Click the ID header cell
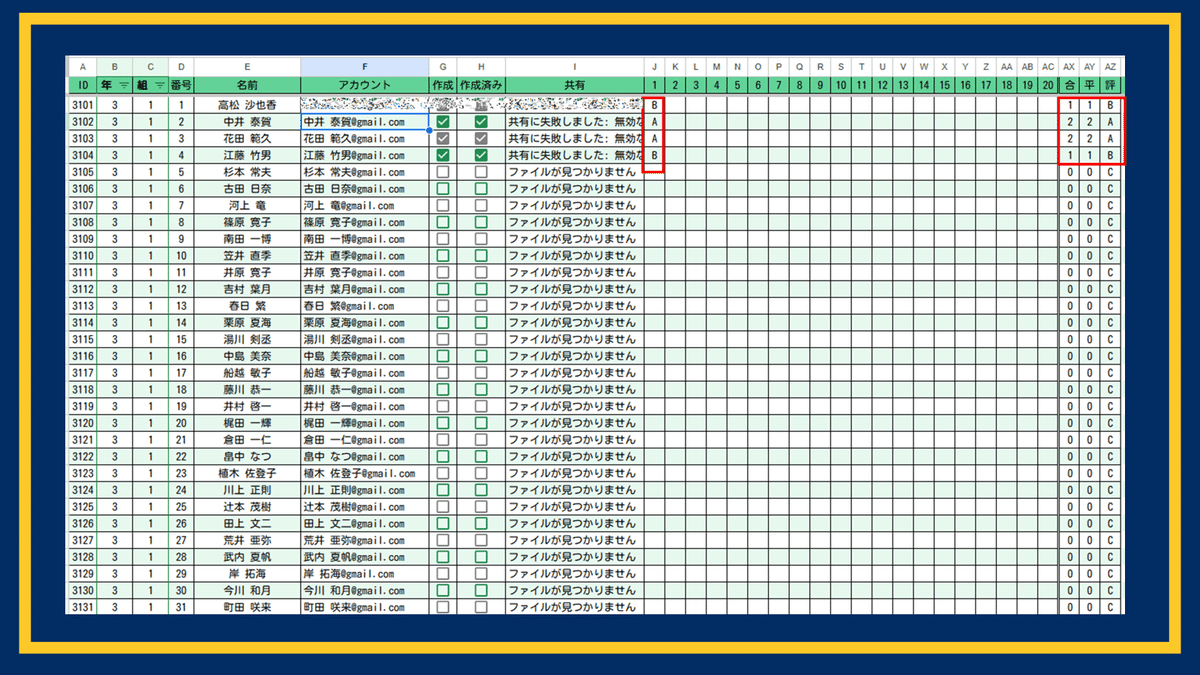The width and height of the screenshot is (1200, 675). pyautogui.click(x=83, y=85)
